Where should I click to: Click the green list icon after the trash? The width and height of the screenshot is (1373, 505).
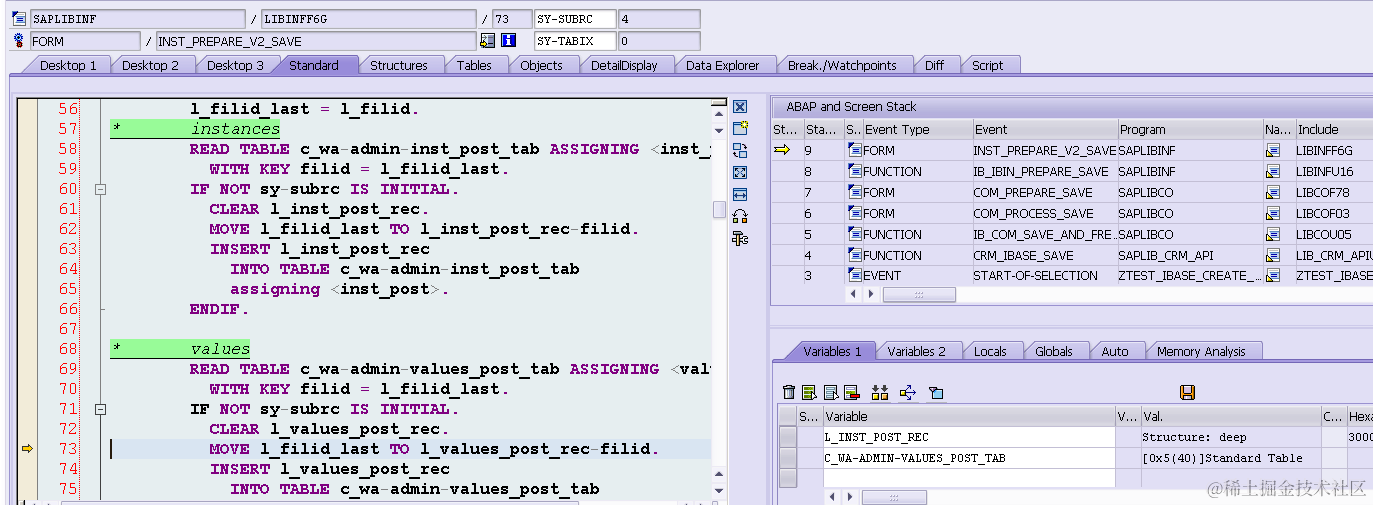click(x=809, y=392)
